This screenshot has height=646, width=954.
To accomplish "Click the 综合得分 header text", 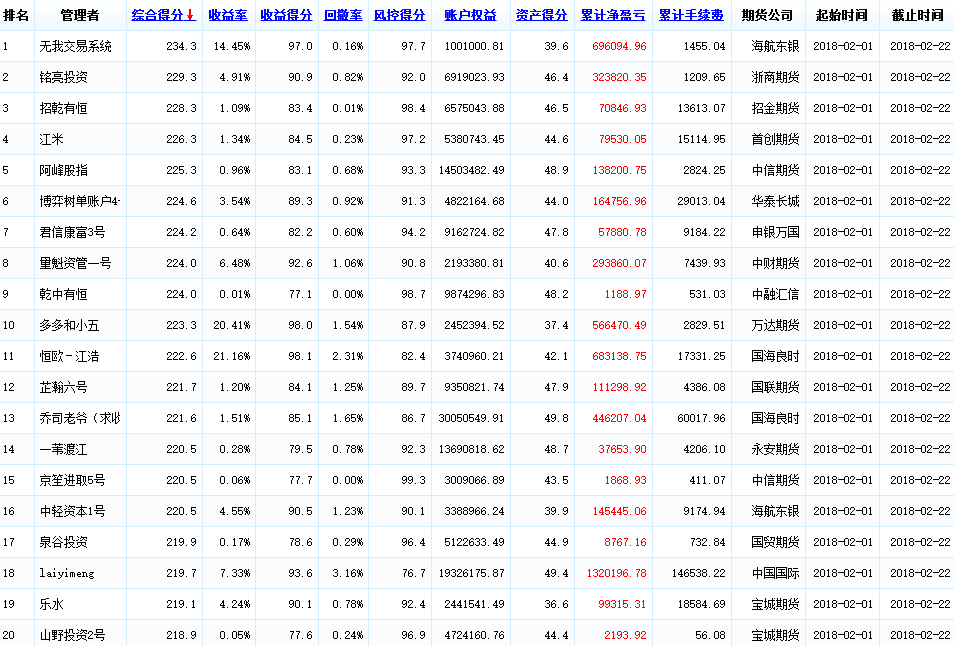I will point(158,16).
